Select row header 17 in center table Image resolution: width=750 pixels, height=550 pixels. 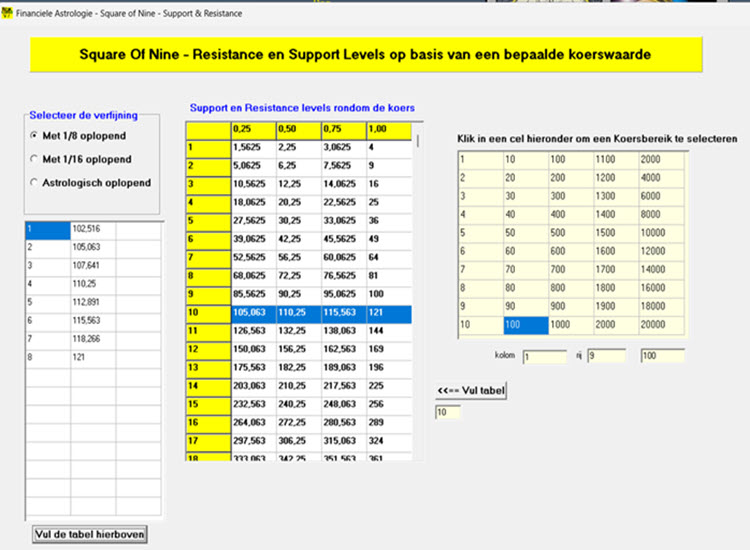pos(207,441)
